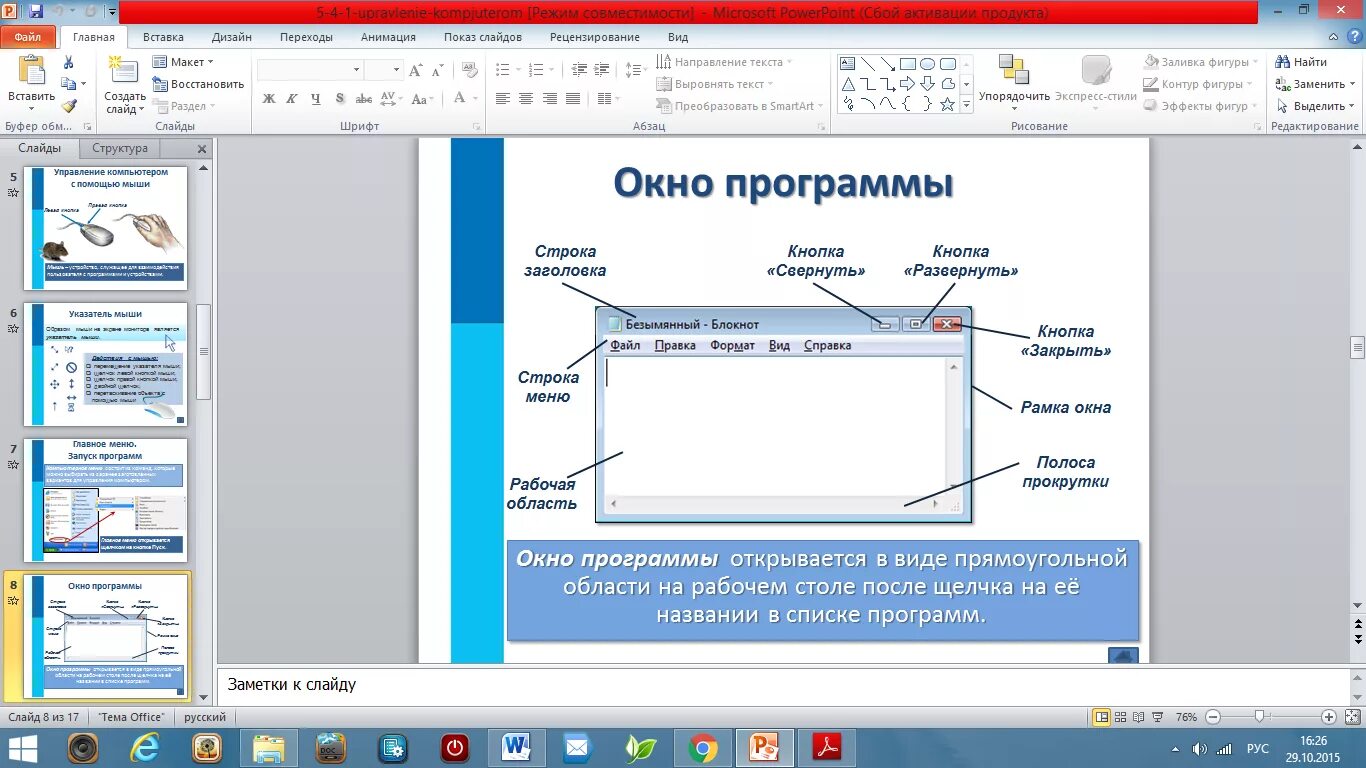Click the Упорядочить arrange icon
Viewport: 1366px width, 768px height.
1014,70
